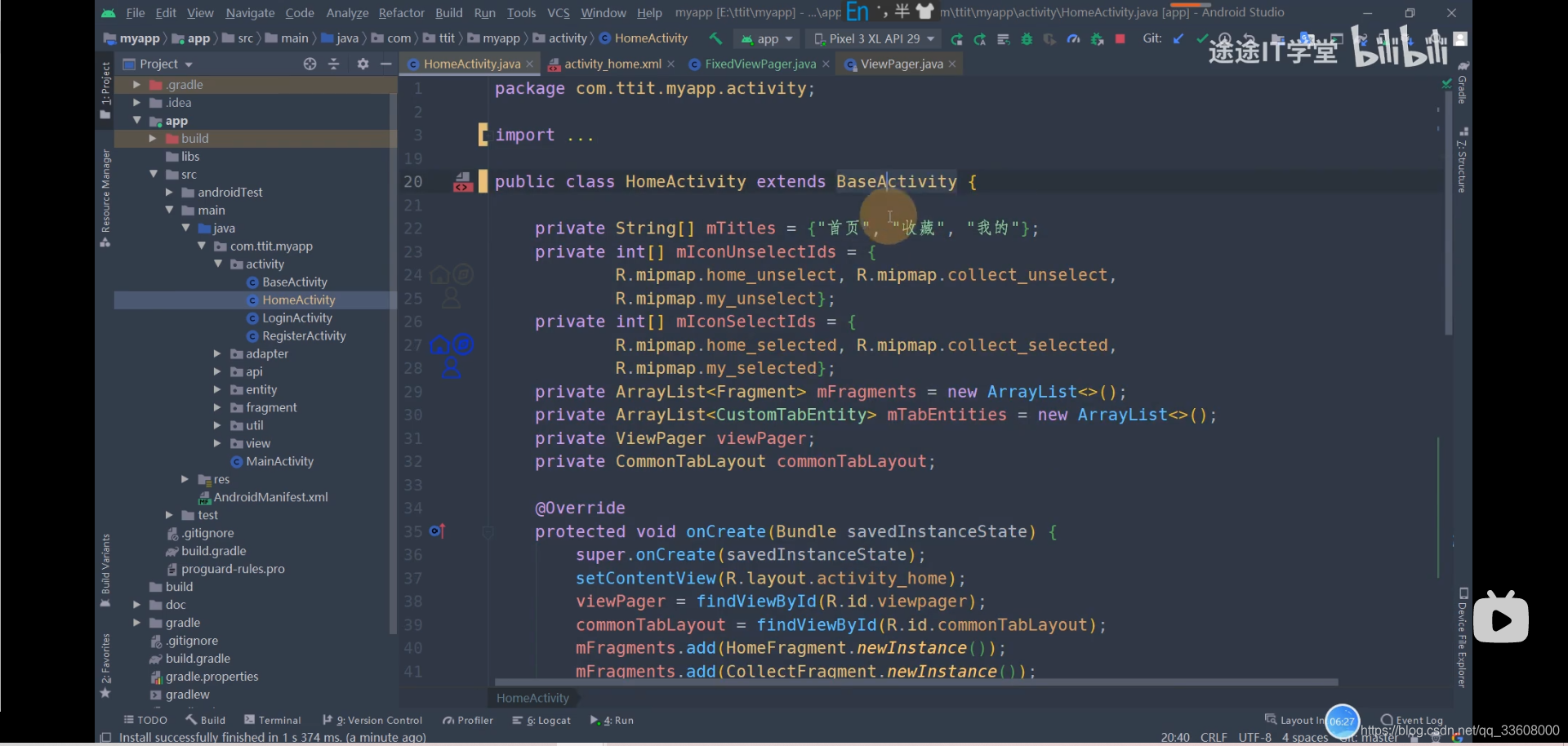Close the FixedViewPager.java tab
The height and width of the screenshot is (746, 1568).
pos(826,64)
